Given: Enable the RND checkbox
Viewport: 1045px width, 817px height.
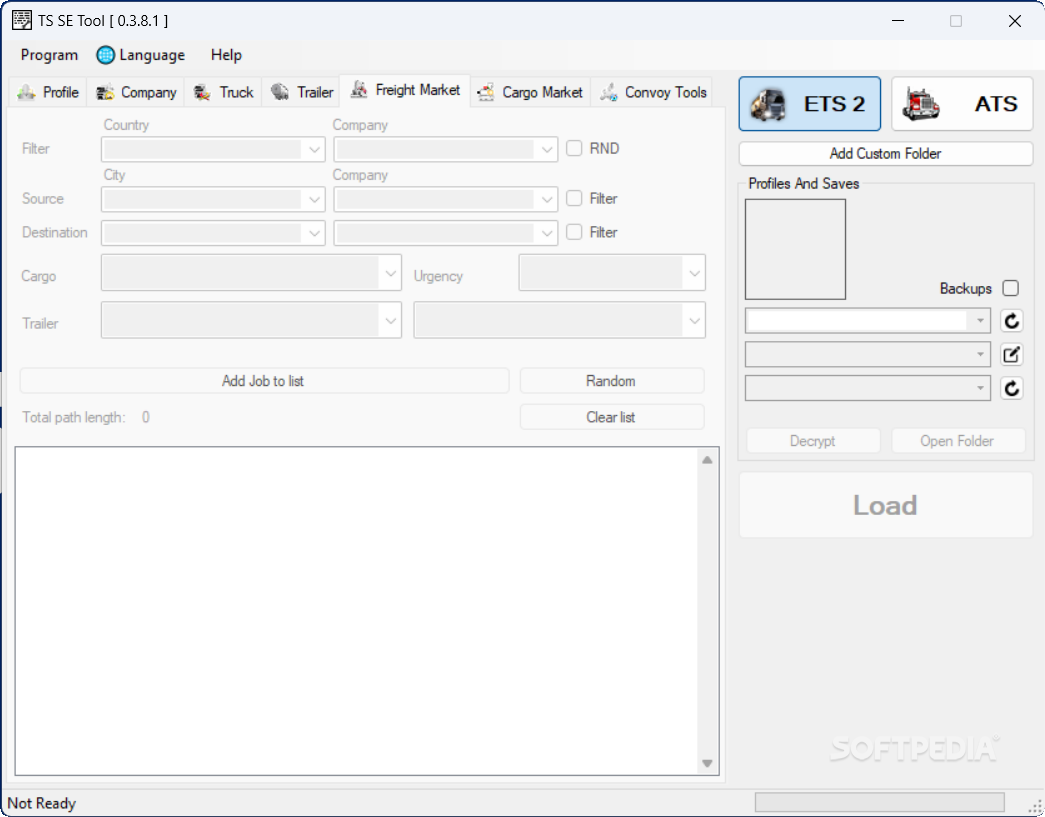Looking at the screenshot, I should [x=574, y=148].
